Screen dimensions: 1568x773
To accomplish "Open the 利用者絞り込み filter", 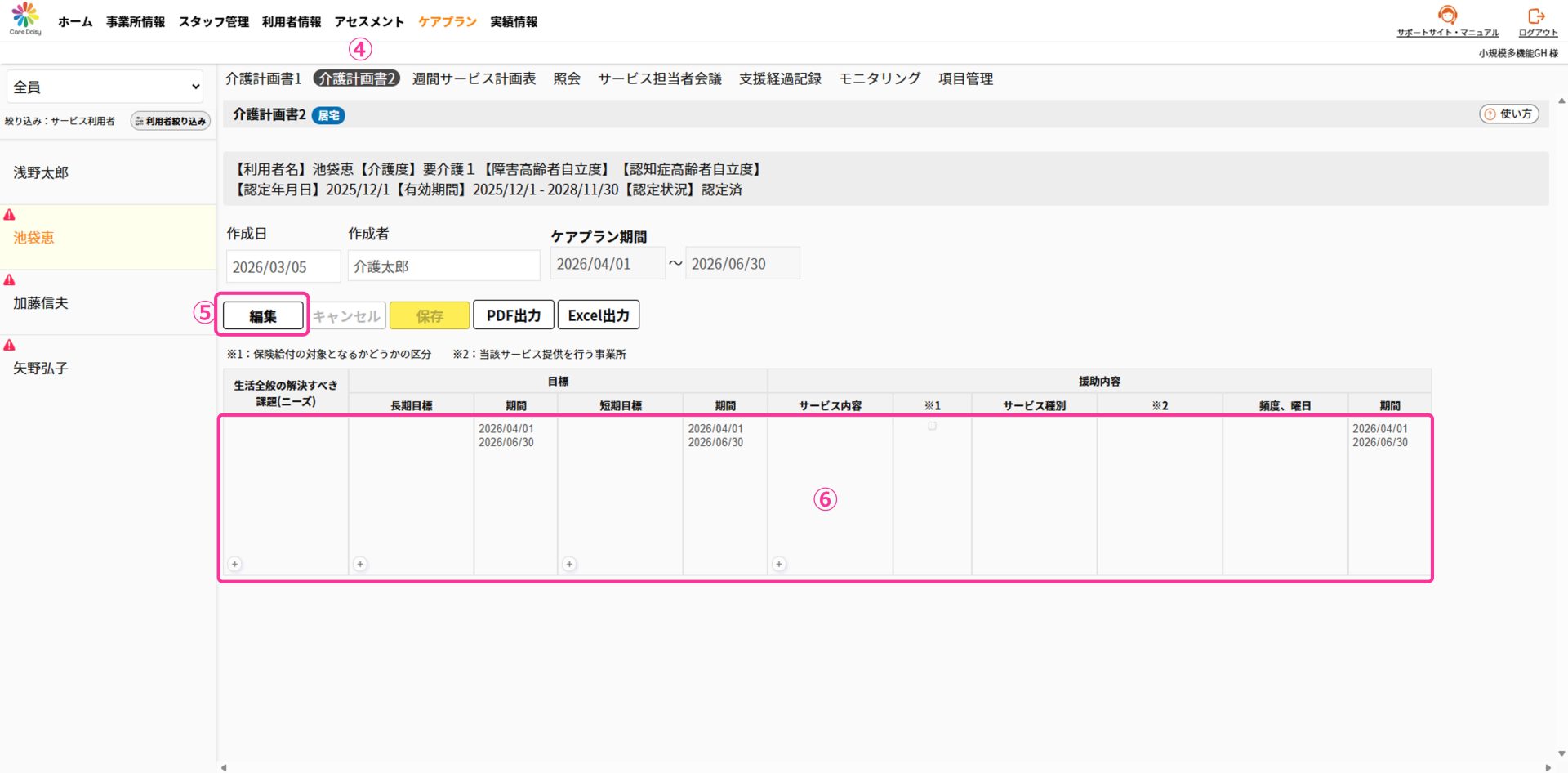I will click(171, 121).
